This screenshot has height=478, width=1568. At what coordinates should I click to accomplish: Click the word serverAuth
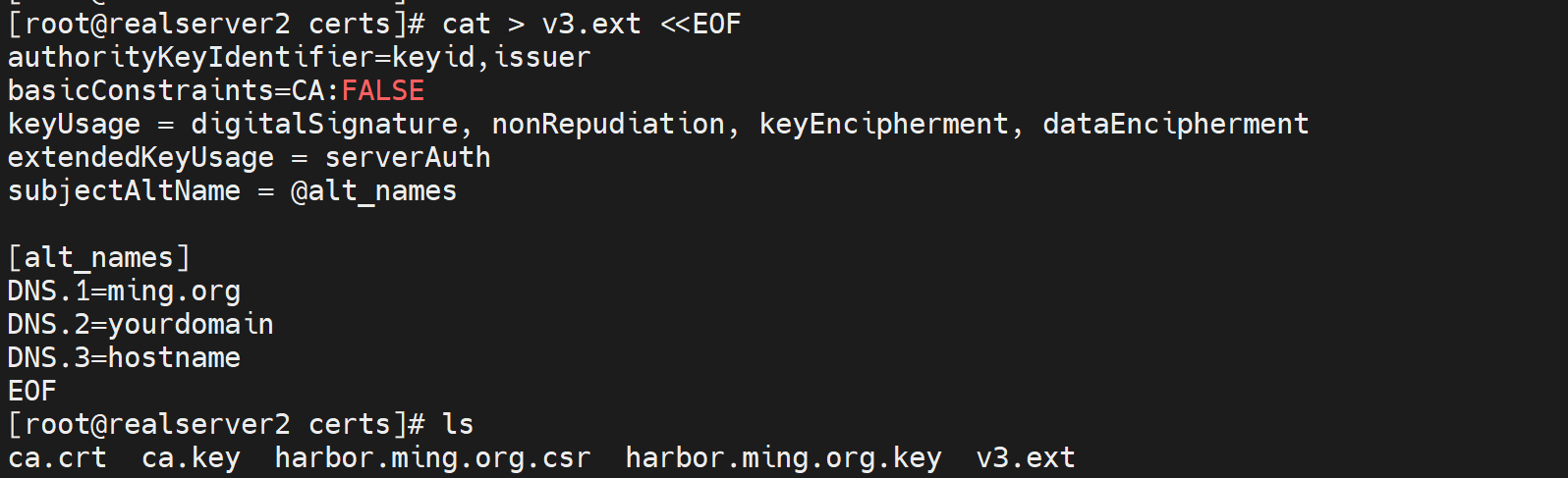408,158
